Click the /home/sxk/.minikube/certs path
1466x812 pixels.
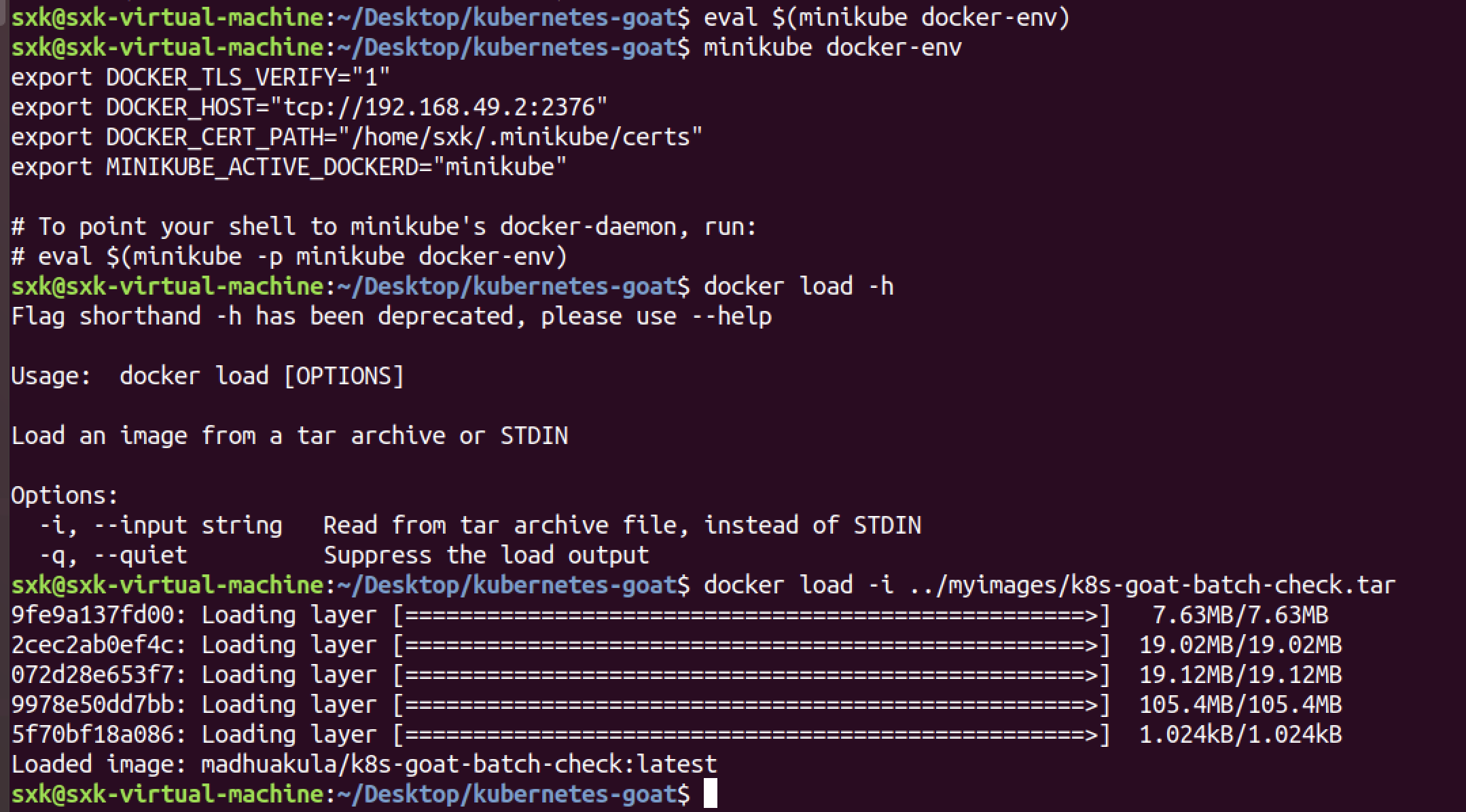pyautogui.click(x=526, y=137)
